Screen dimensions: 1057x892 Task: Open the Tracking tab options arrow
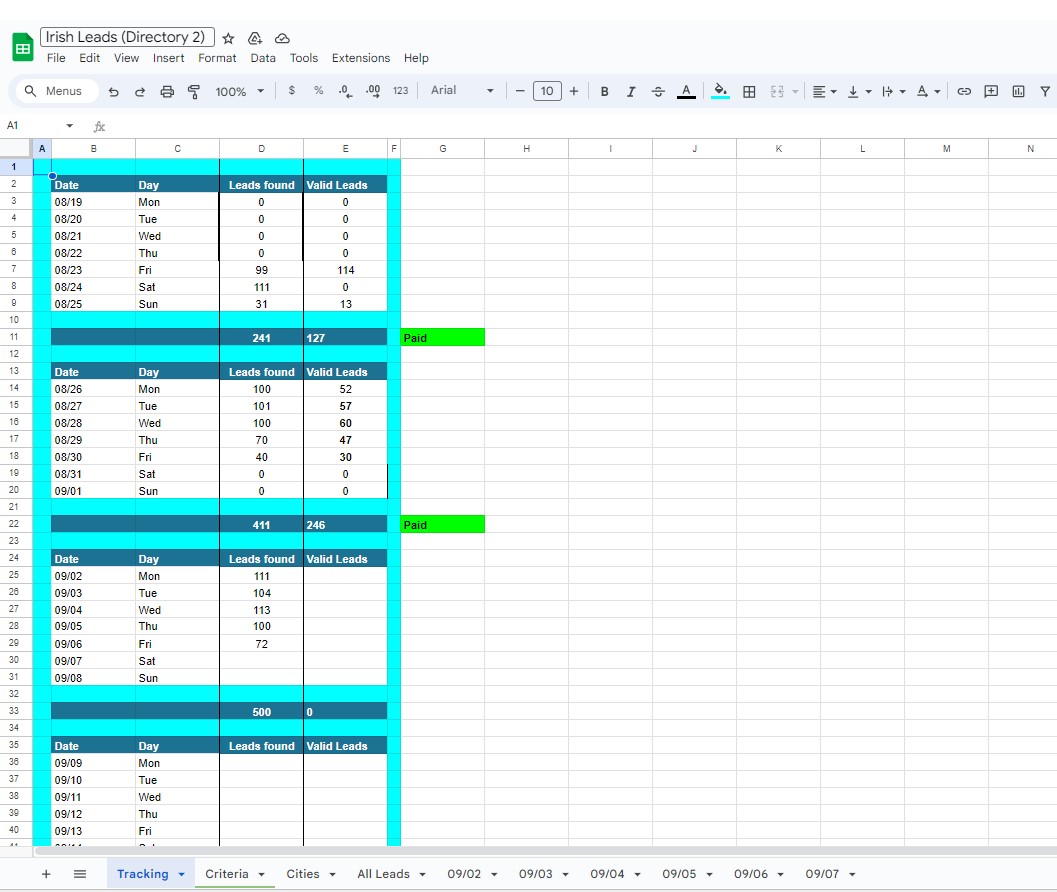tap(181, 874)
